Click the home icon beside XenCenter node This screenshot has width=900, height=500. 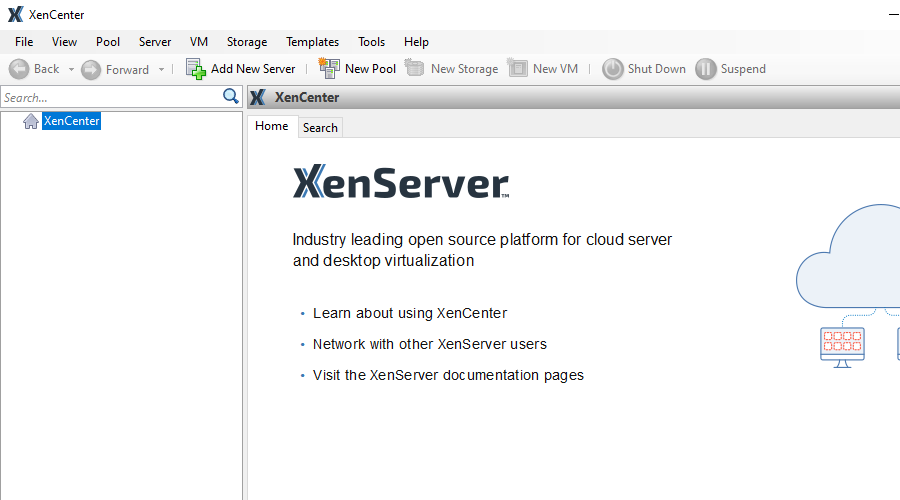pyautogui.click(x=31, y=121)
